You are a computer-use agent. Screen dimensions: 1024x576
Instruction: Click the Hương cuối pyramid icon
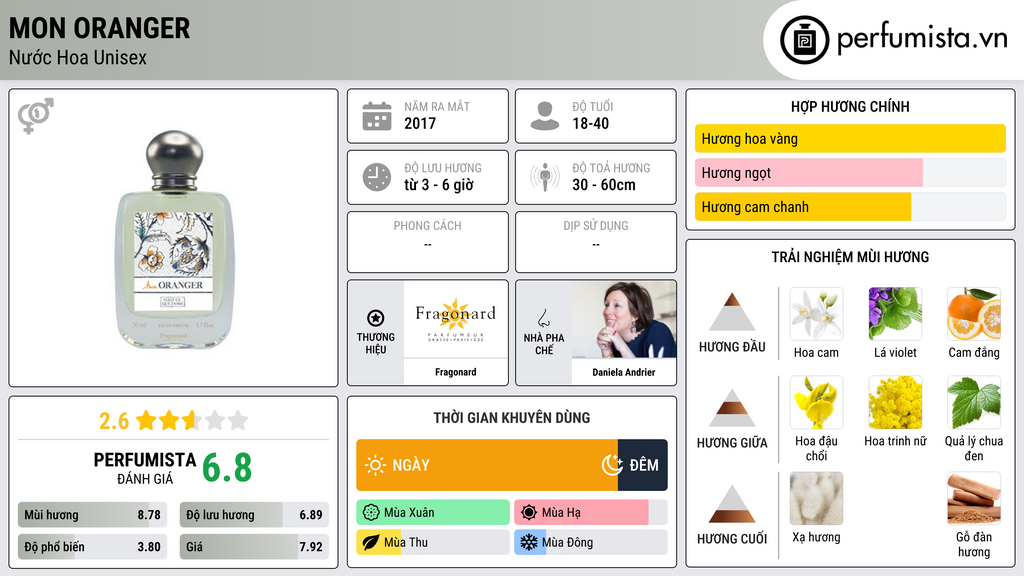[x=732, y=504]
